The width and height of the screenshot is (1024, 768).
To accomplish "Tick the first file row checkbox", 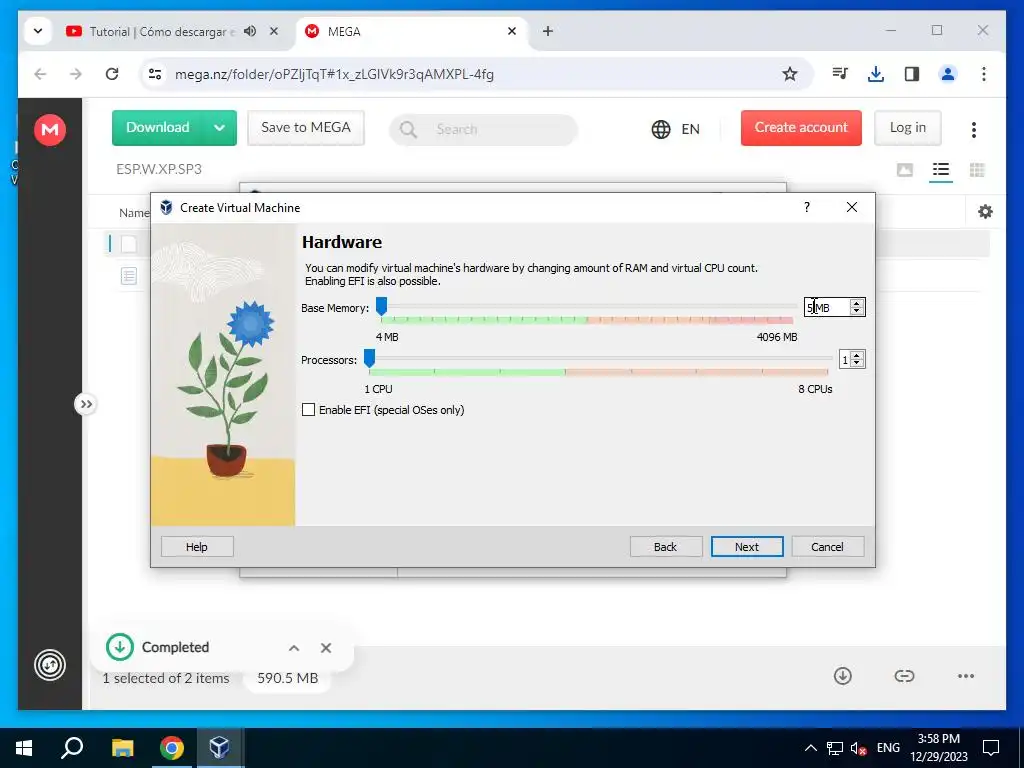I will (x=129, y=244).
